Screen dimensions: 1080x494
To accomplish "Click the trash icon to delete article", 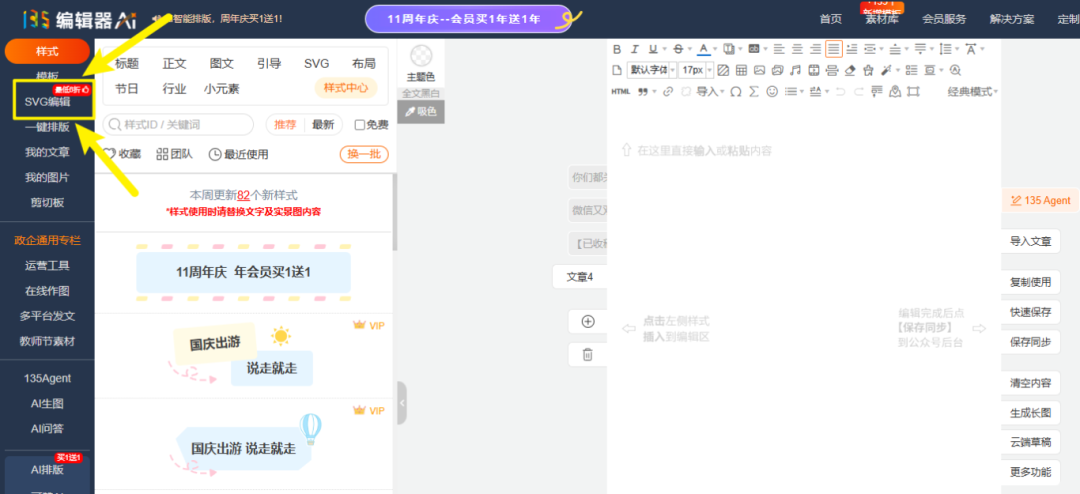I will click(588, 354).
